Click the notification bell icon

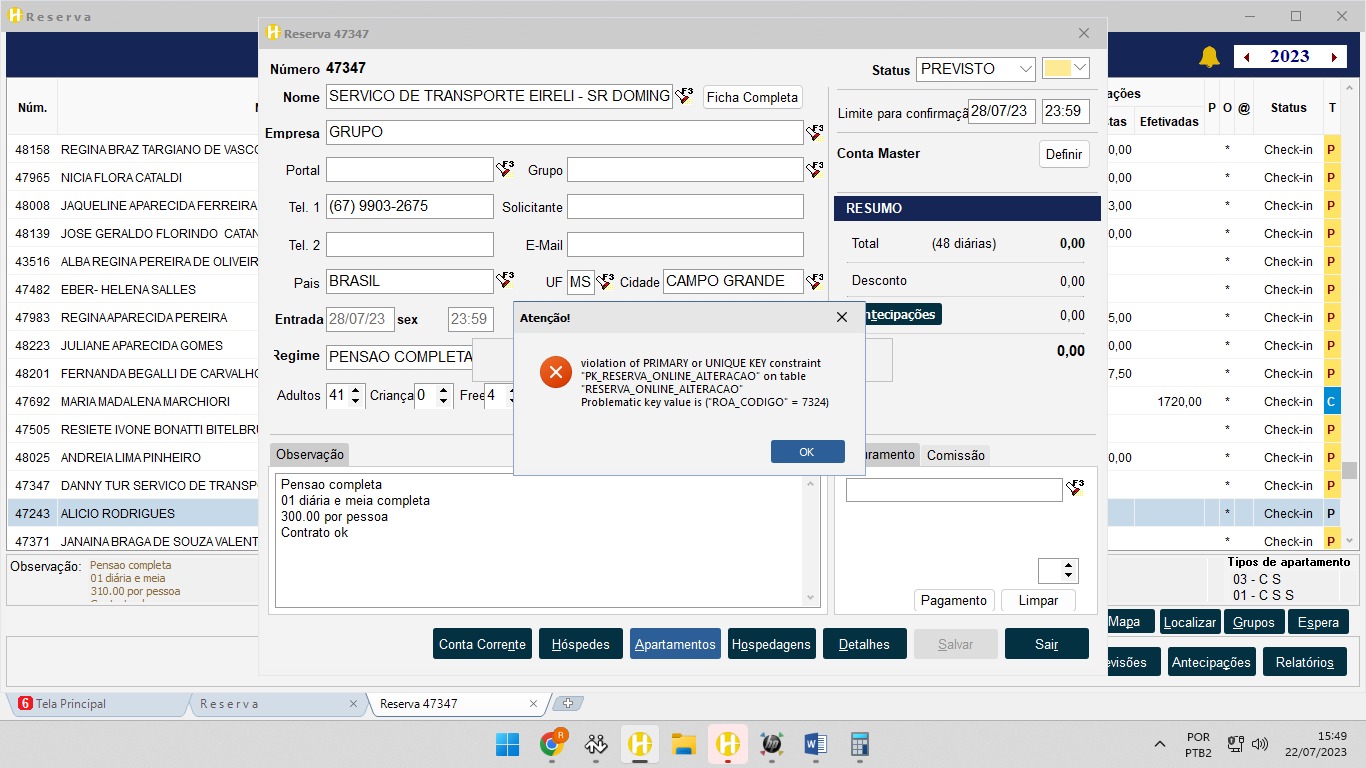coord(1210,57)
